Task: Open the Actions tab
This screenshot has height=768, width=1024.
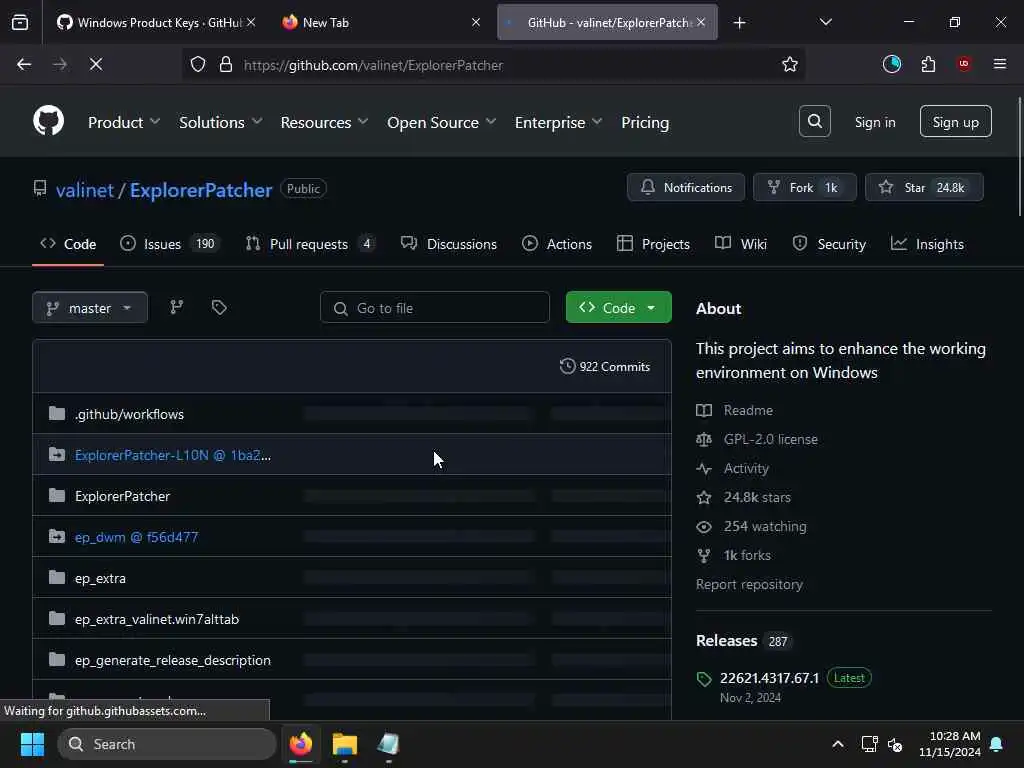Action: 557,244
